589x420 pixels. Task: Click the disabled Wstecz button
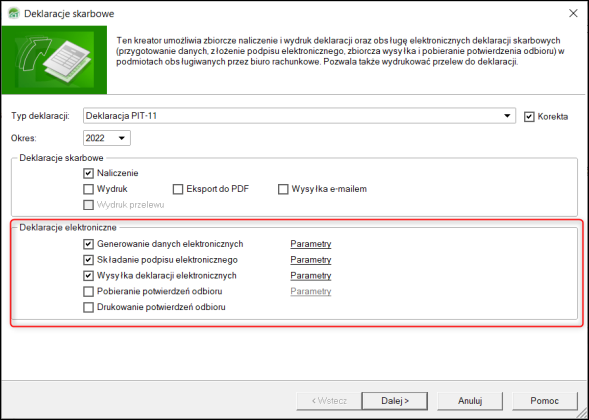(329, 401)
